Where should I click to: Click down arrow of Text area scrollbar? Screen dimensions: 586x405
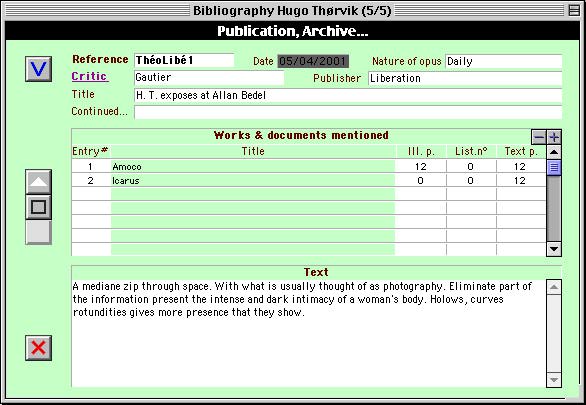point(554,380)
